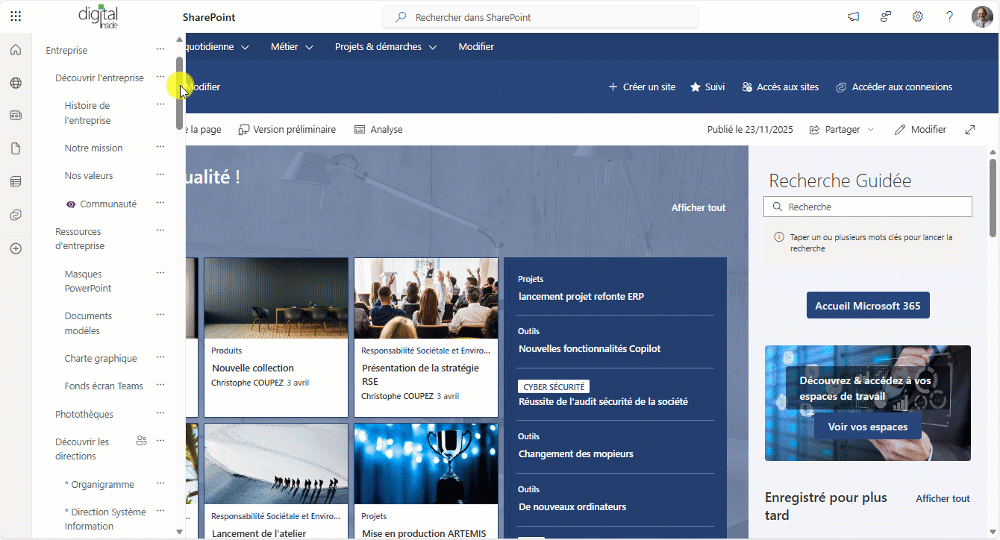
Task: Open the globe My sites icon
Action: click(x=16, y=83)
